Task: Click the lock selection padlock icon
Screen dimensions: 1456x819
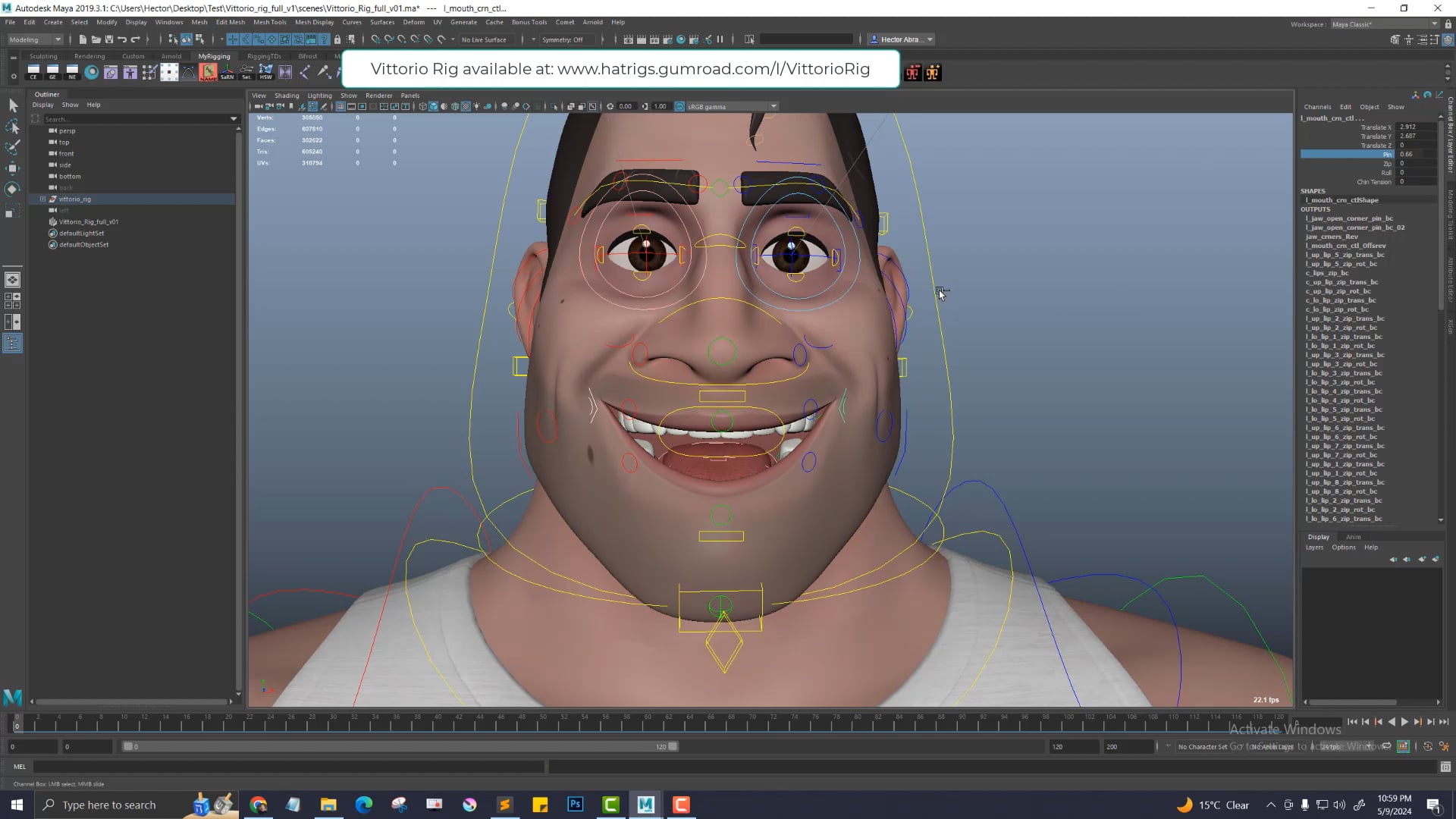Action: (x=337, y=39)
